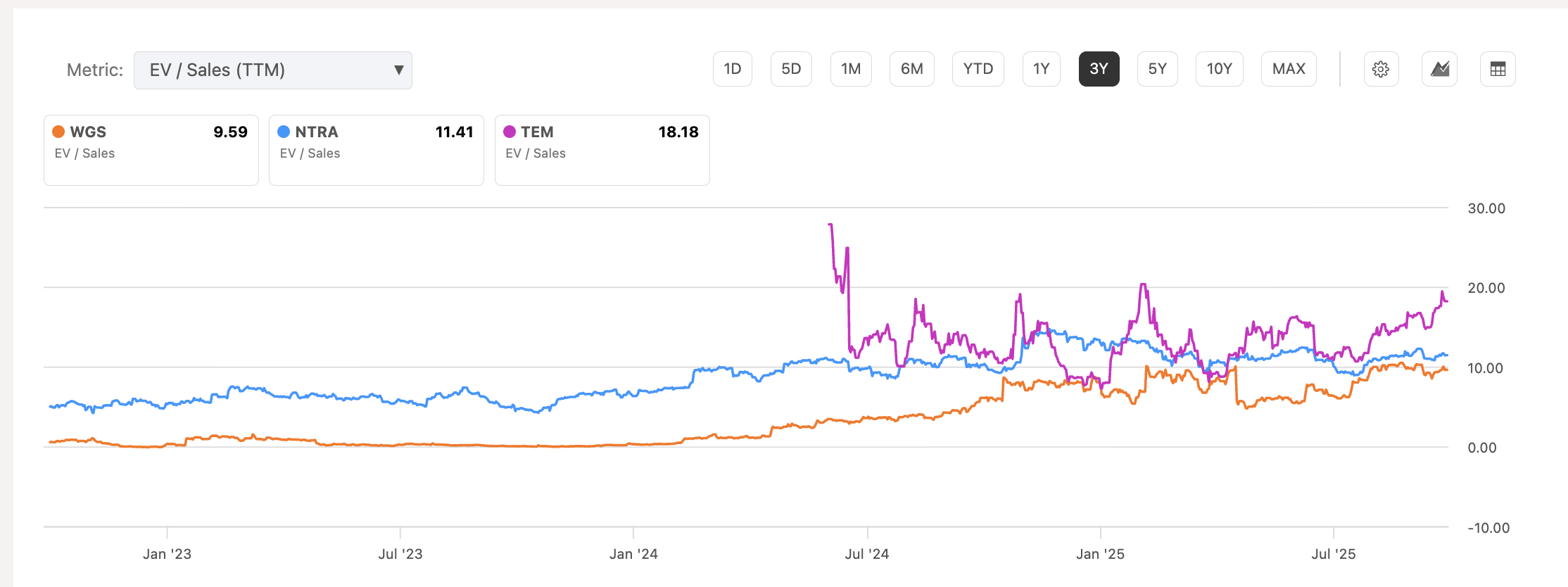Viewport: 1568px width, 587px height.
Task: Switch to the 1Y range tab
Action: click(x=1040, y=69)
